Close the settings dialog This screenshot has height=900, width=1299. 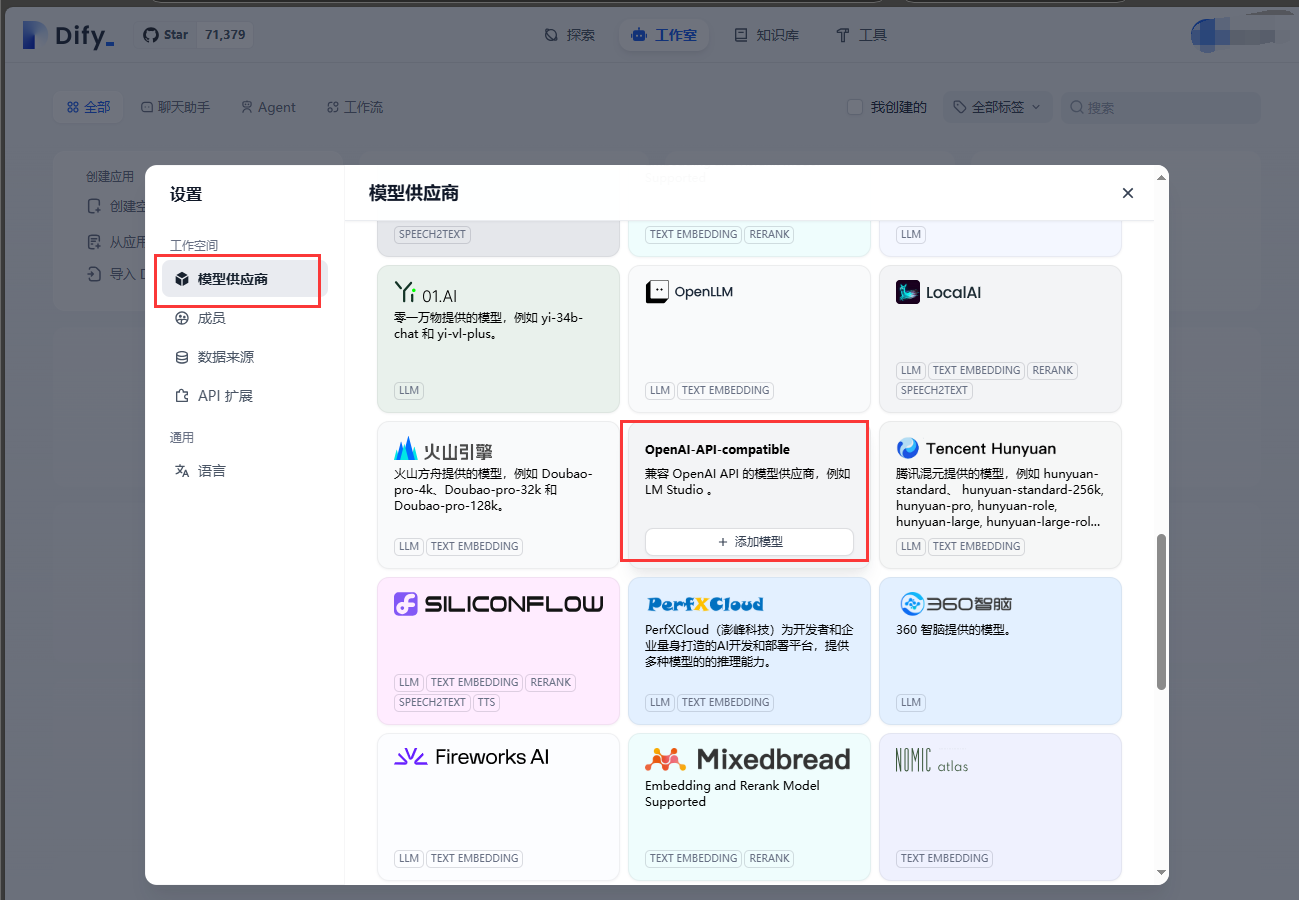click(x=1127, y=193)
